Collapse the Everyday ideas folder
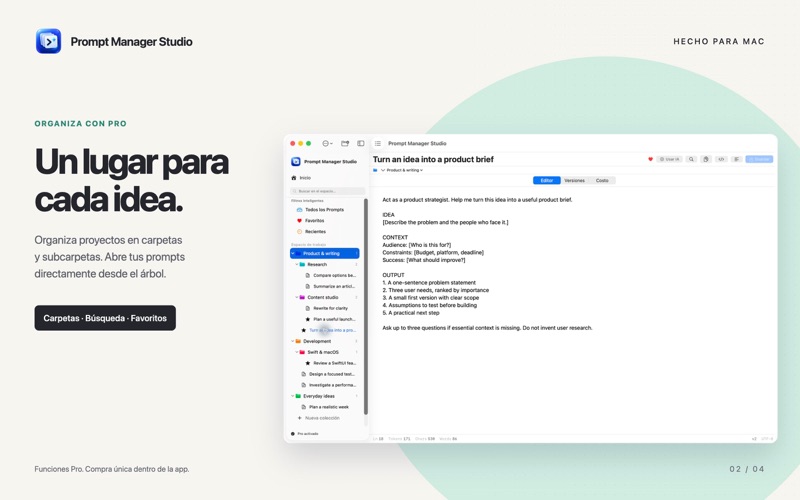Screen dimensions: 800x500 tap(293, 396)
